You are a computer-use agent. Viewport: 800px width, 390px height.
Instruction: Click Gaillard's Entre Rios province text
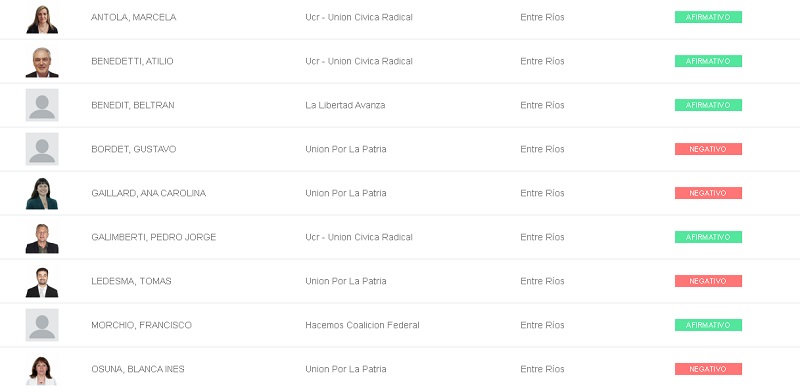click(542, 193)
